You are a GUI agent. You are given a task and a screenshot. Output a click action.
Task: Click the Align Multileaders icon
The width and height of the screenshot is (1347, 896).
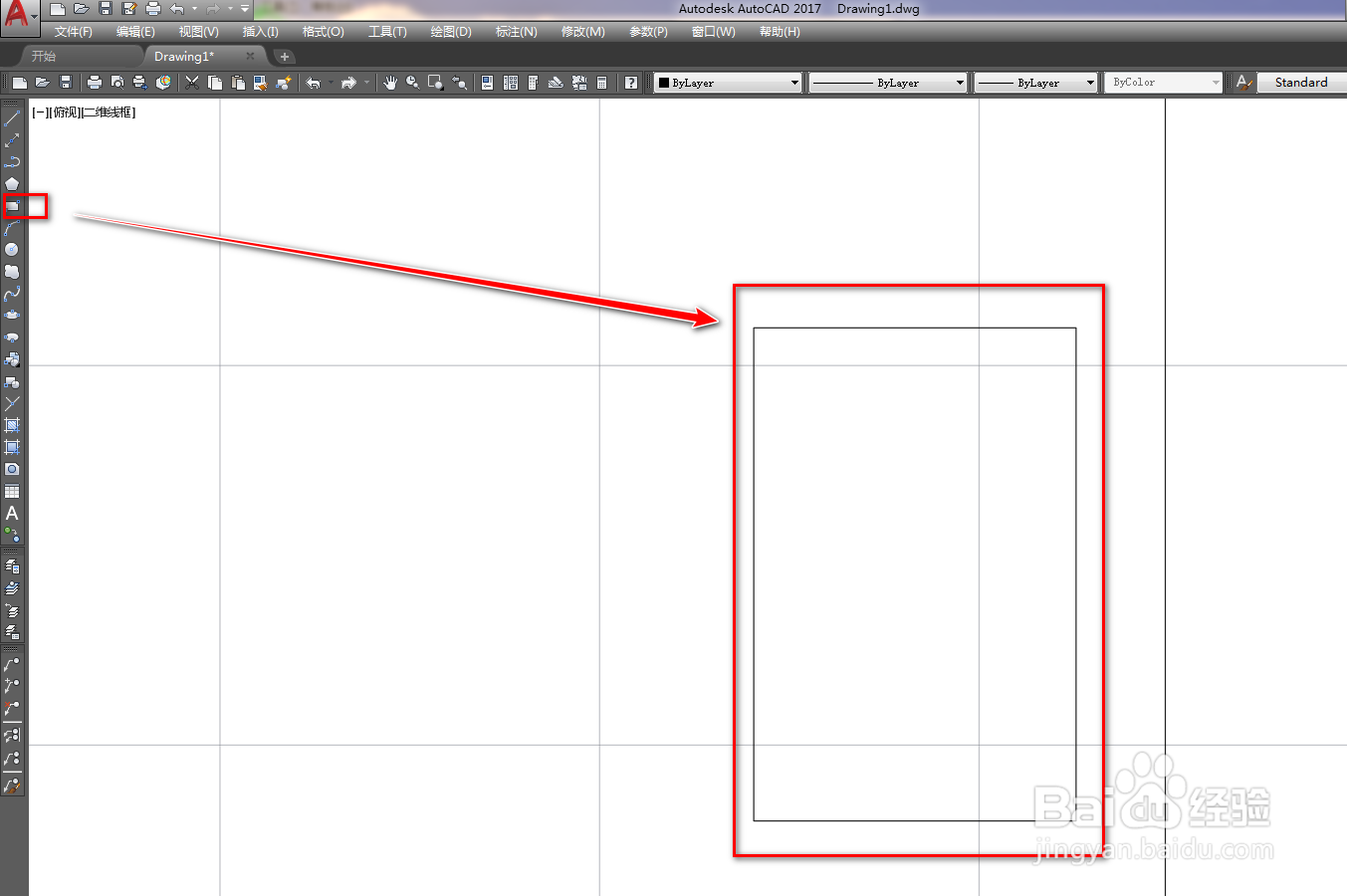tap(12, 736)
